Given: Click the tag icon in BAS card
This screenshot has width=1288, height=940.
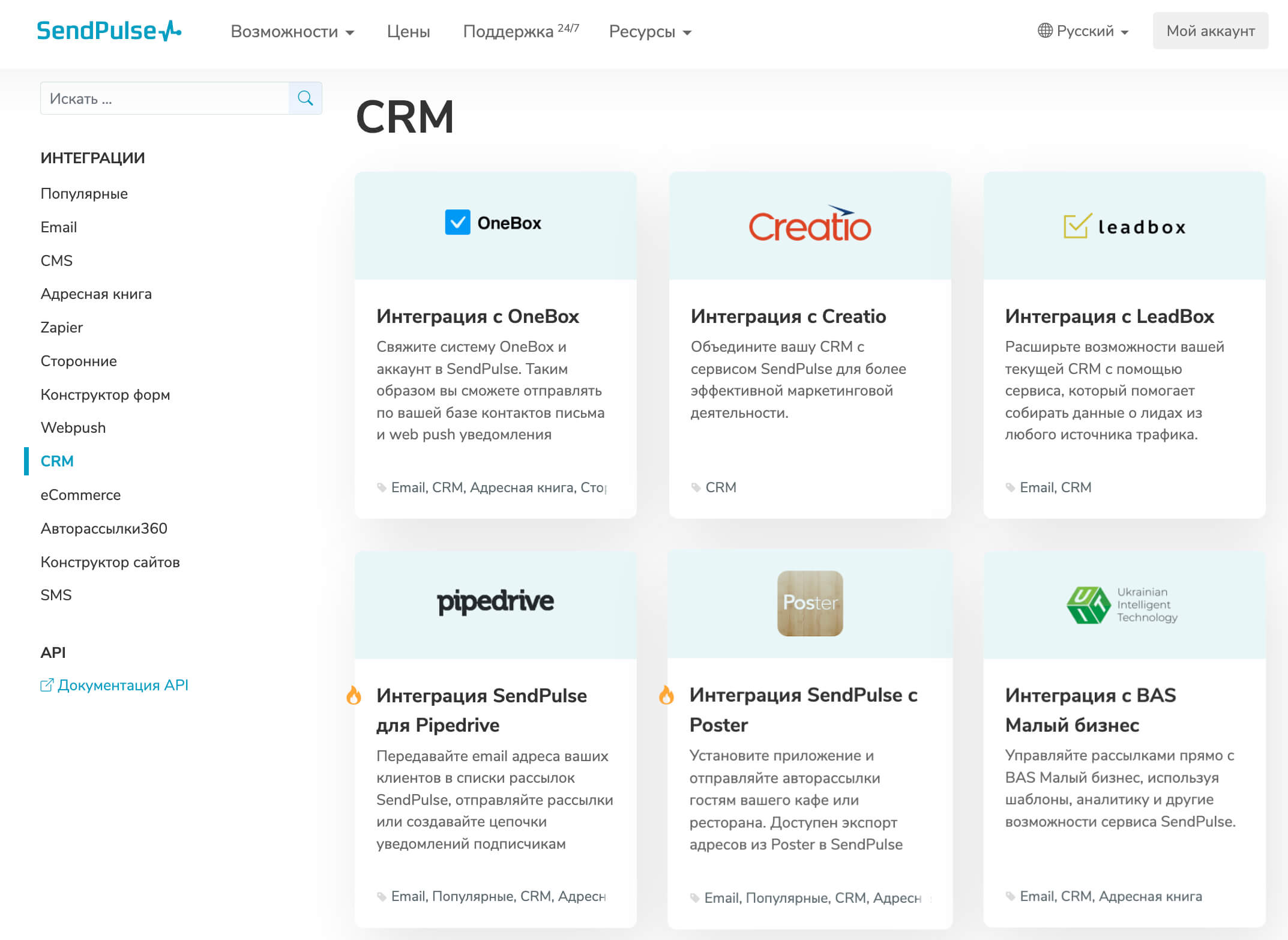Looking at the screenshot, I should tap(1010, 897).
